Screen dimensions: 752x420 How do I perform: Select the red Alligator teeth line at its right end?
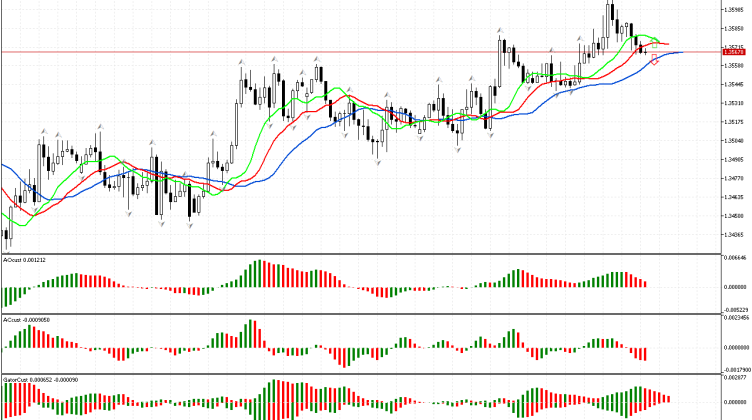pyautogui.click(x=667, y=45)
